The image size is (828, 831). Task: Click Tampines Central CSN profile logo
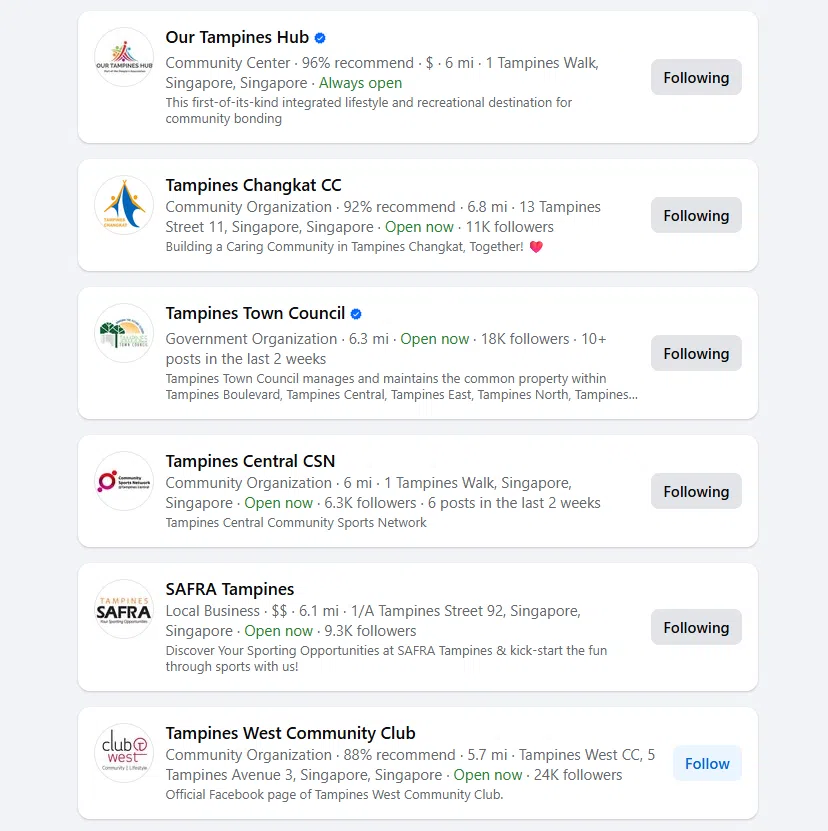[124, 481]
